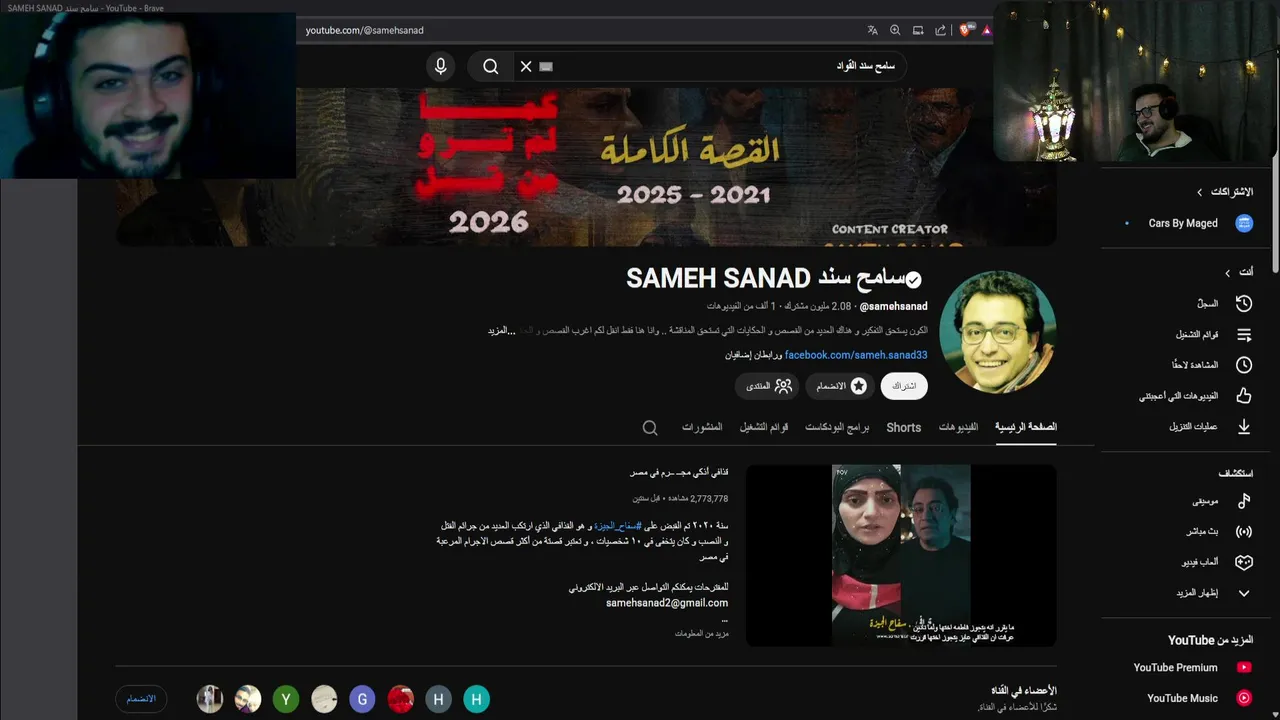Image resolution: width=1280 pixels, height=720 pixels.
Task: Click الانضمام button beside member avatars
Action: pos(141,699)
